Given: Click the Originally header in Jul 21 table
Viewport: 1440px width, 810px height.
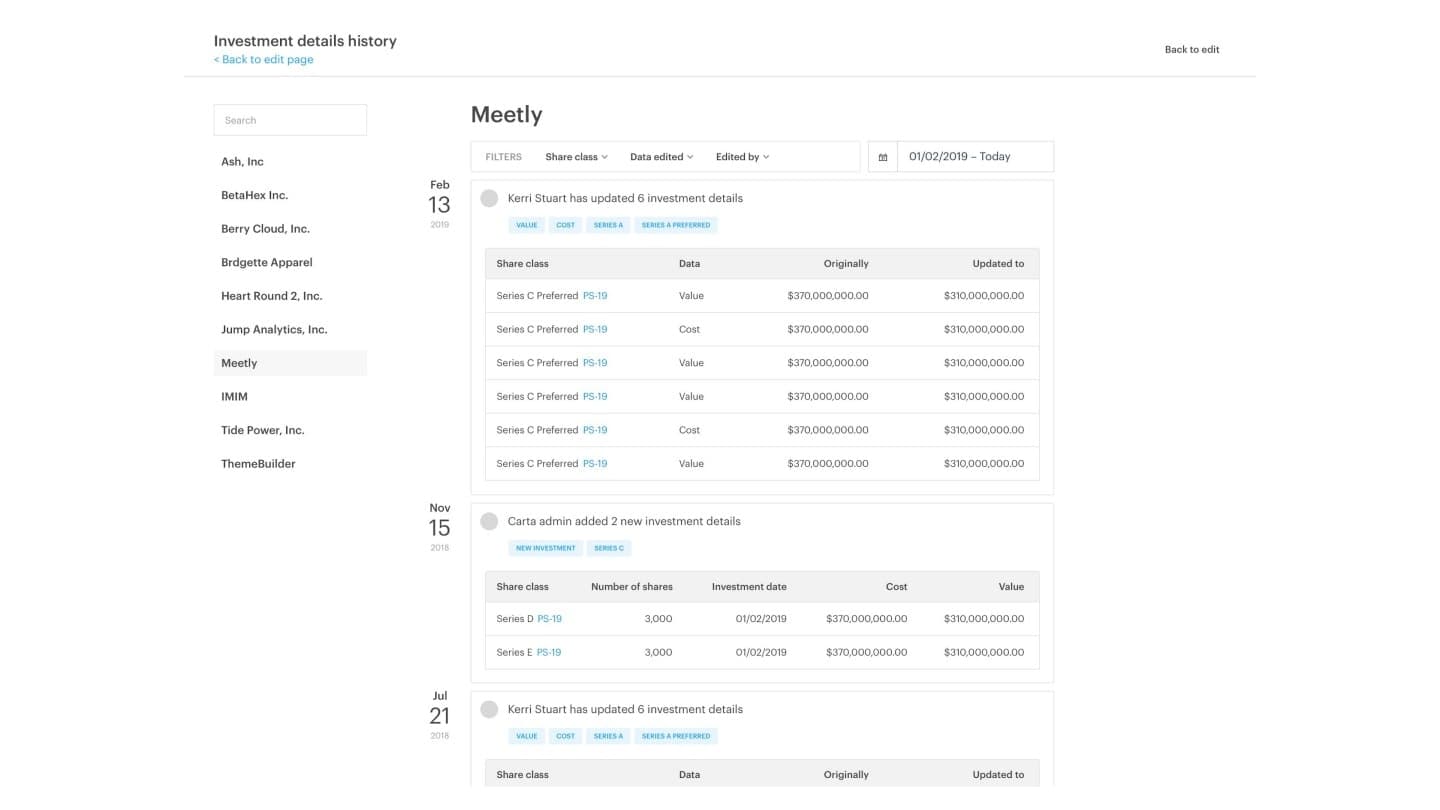Looking at the screenshot, I should tap(846, 775).
